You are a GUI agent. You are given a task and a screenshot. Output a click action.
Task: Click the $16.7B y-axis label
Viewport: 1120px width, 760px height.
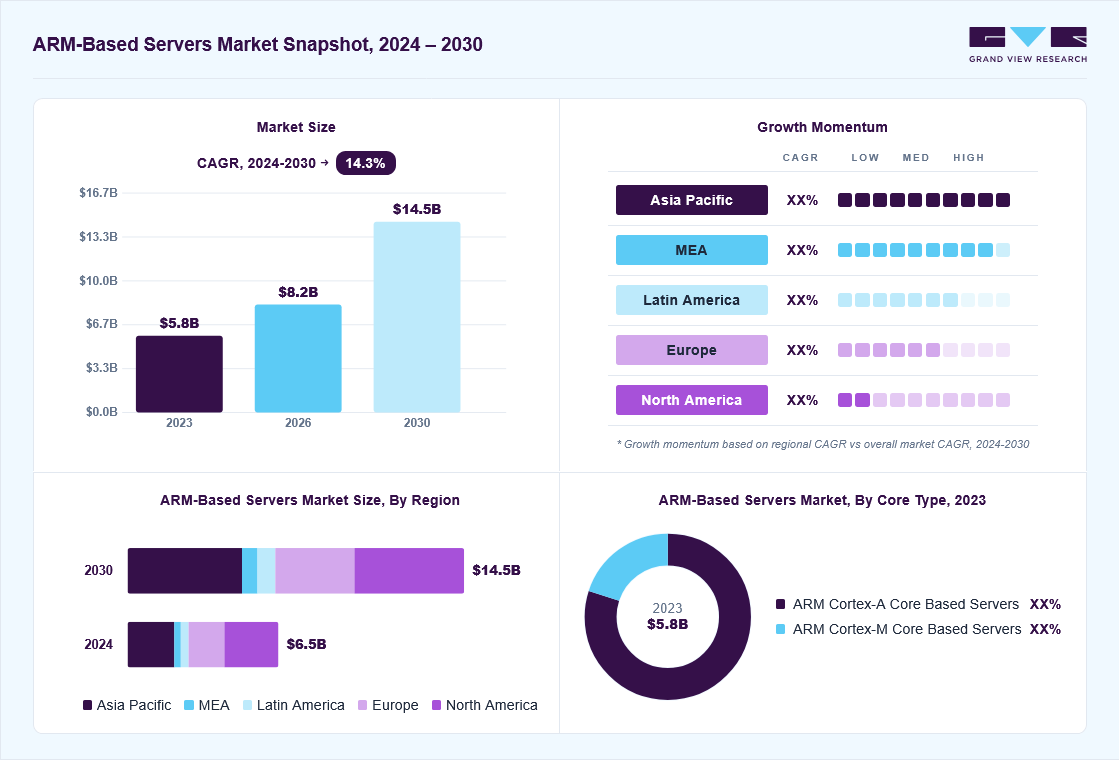click(99, 193)
